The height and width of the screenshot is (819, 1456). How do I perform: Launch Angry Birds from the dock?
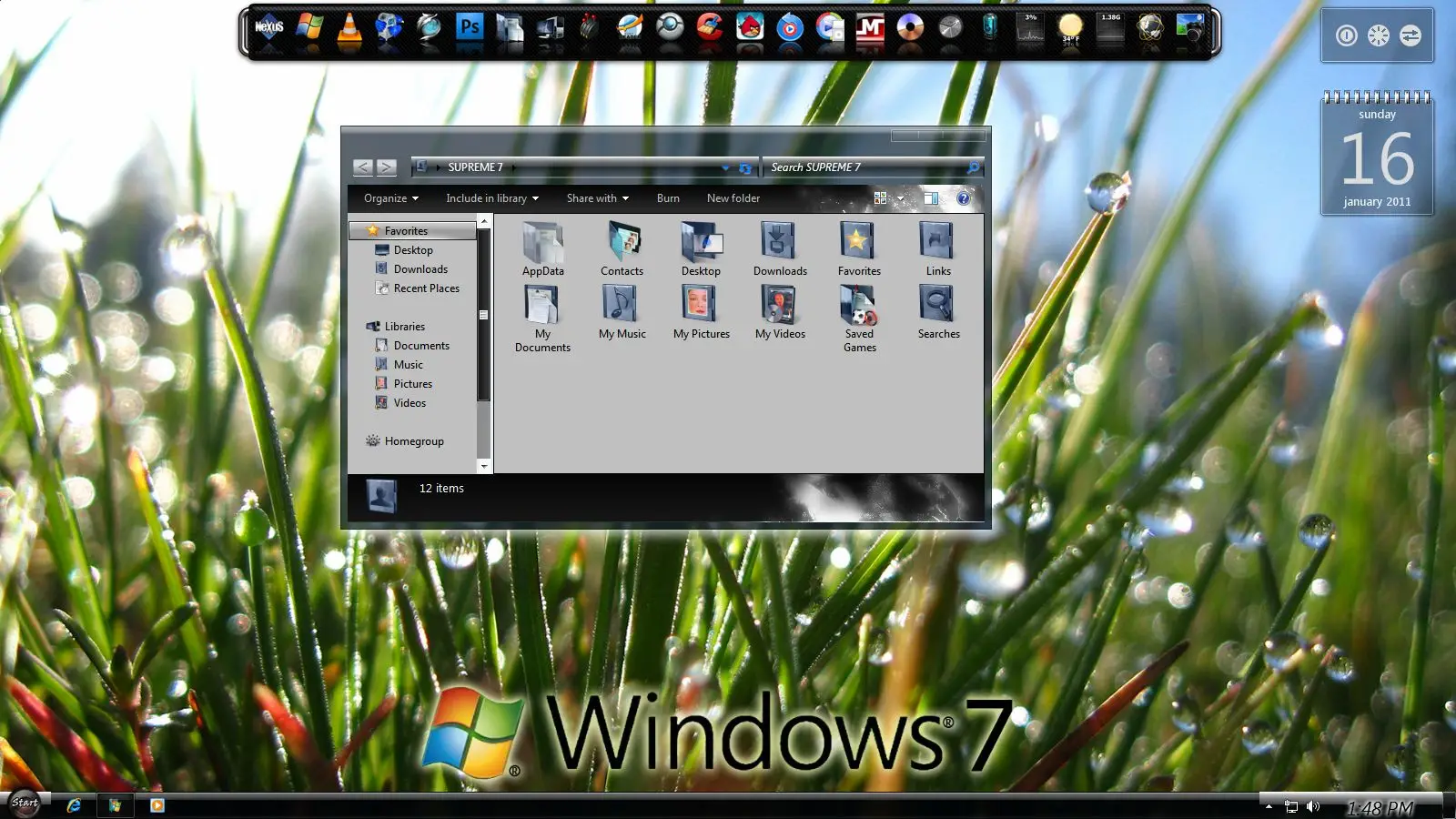tap(750, 27)
